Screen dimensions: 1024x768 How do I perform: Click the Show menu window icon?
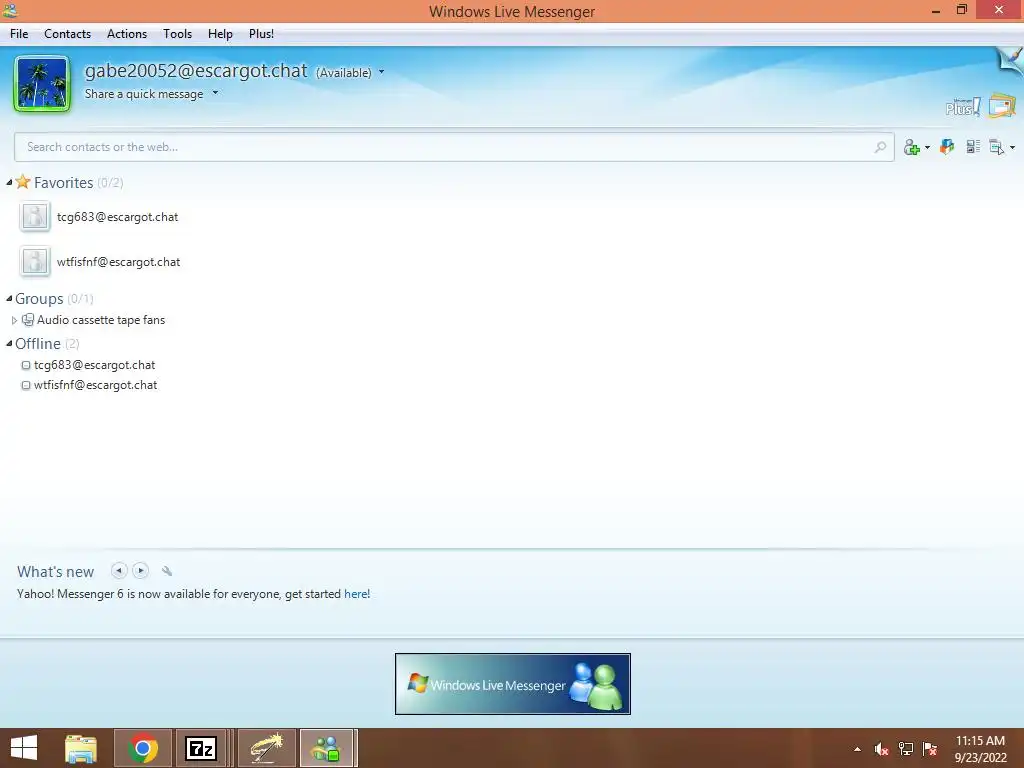point(997,148)
